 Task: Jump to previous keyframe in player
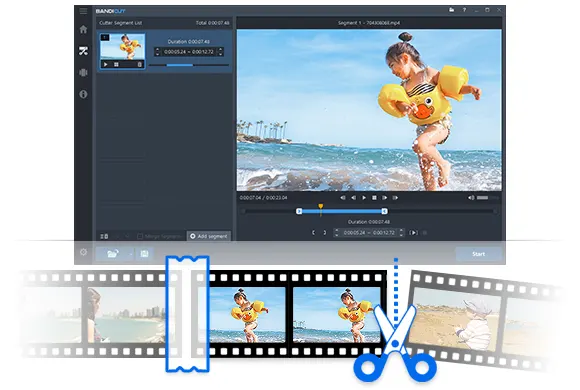tap(343, 198)
